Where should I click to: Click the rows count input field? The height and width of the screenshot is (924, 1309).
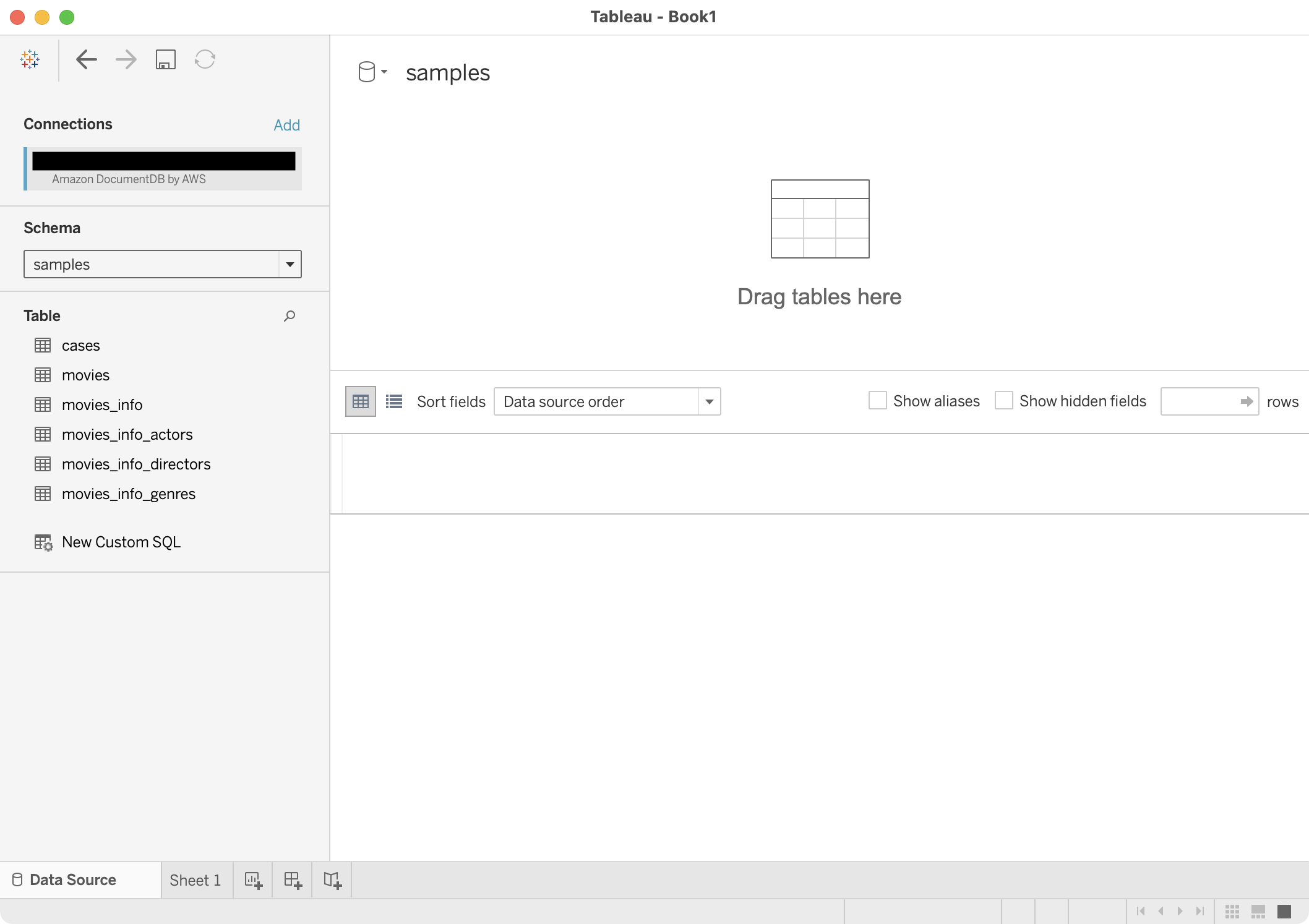[x=1200, y=401]
